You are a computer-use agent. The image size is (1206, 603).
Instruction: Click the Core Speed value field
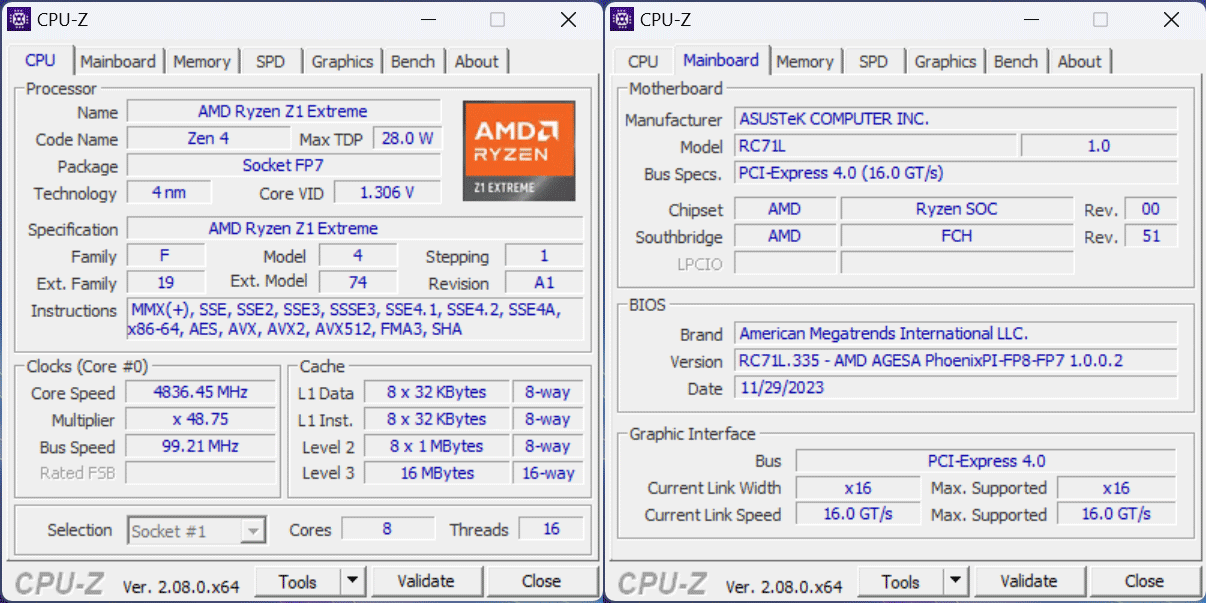coord(200,393)
